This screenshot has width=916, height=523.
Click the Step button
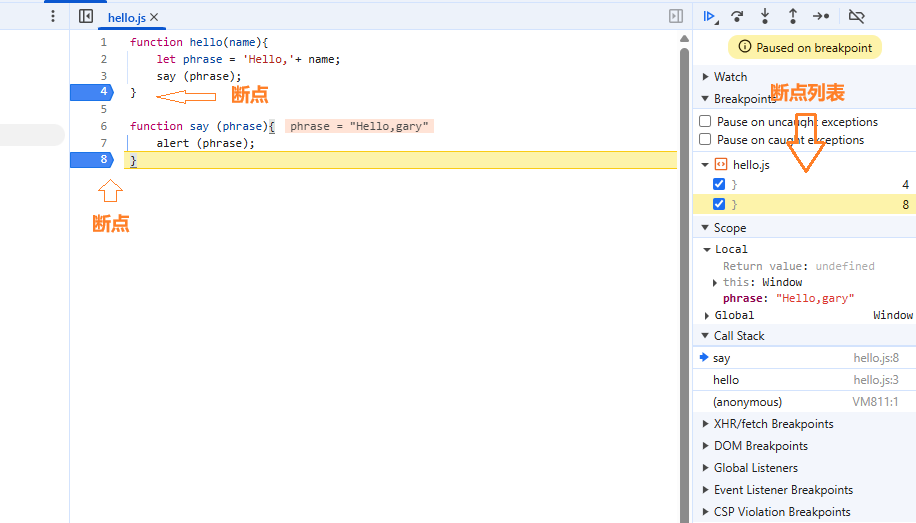(821, 16)
